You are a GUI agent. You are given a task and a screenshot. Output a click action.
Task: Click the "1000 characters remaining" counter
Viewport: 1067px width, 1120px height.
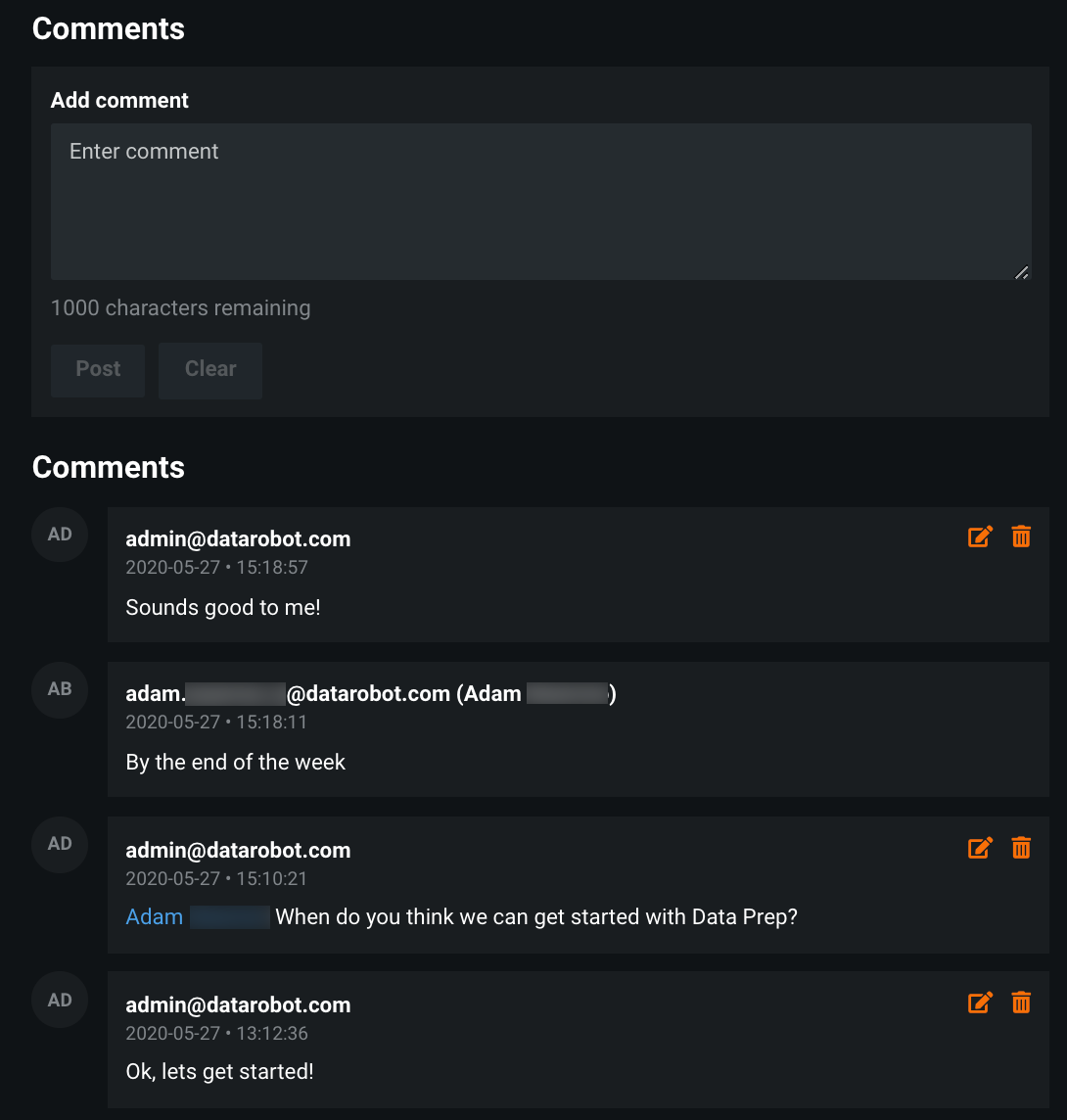[x=180, y=308]
